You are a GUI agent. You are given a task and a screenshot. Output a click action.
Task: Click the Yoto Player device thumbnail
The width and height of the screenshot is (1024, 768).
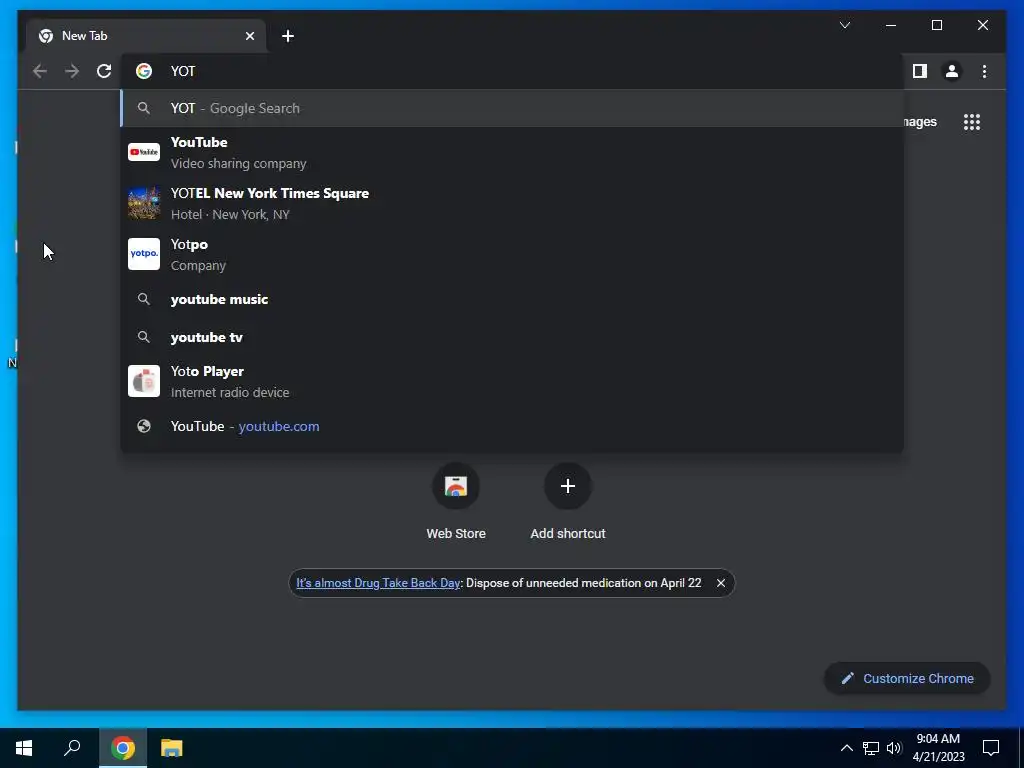click(x=144, y=381)
